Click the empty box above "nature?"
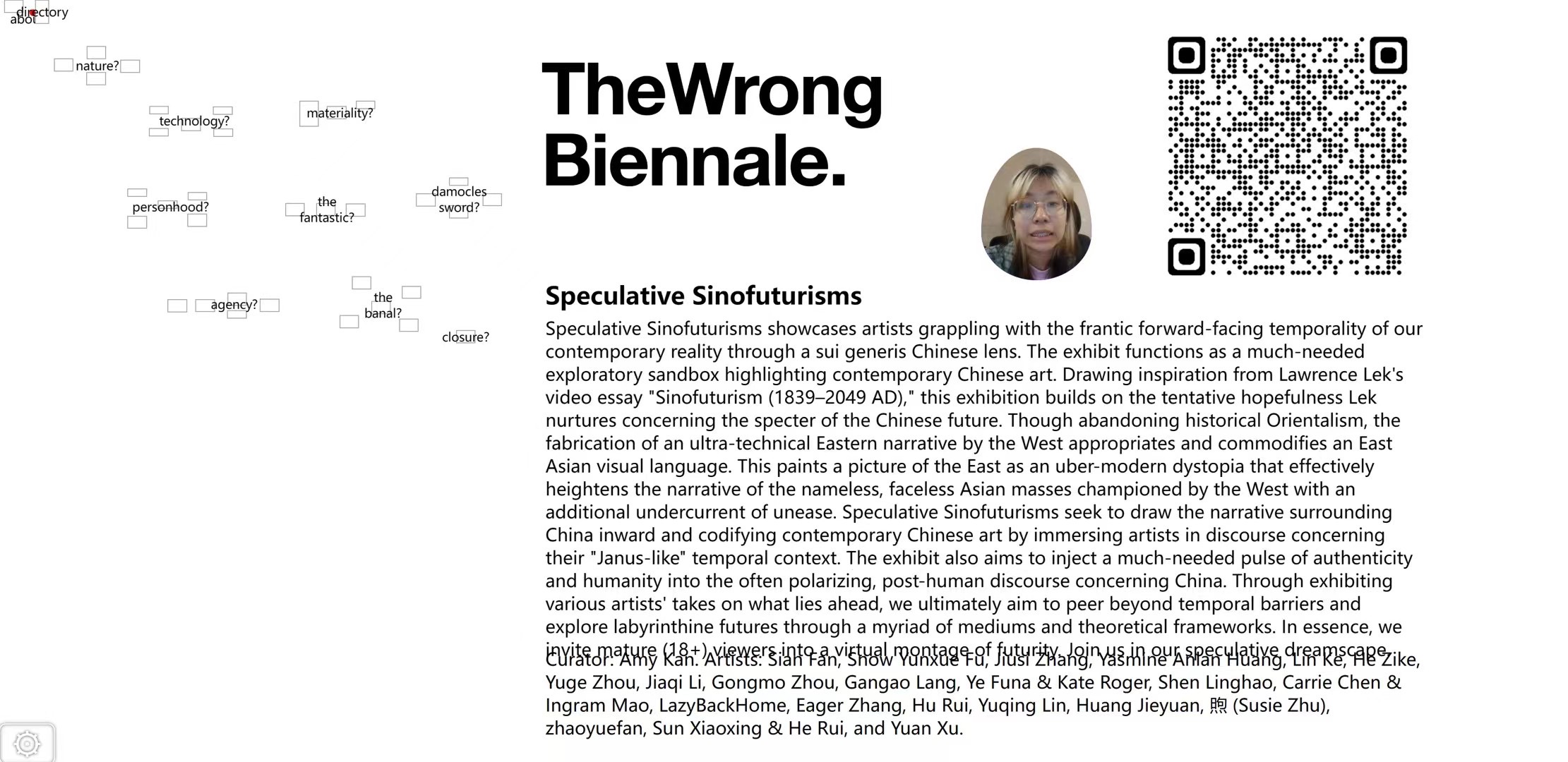 pos(96,52)
